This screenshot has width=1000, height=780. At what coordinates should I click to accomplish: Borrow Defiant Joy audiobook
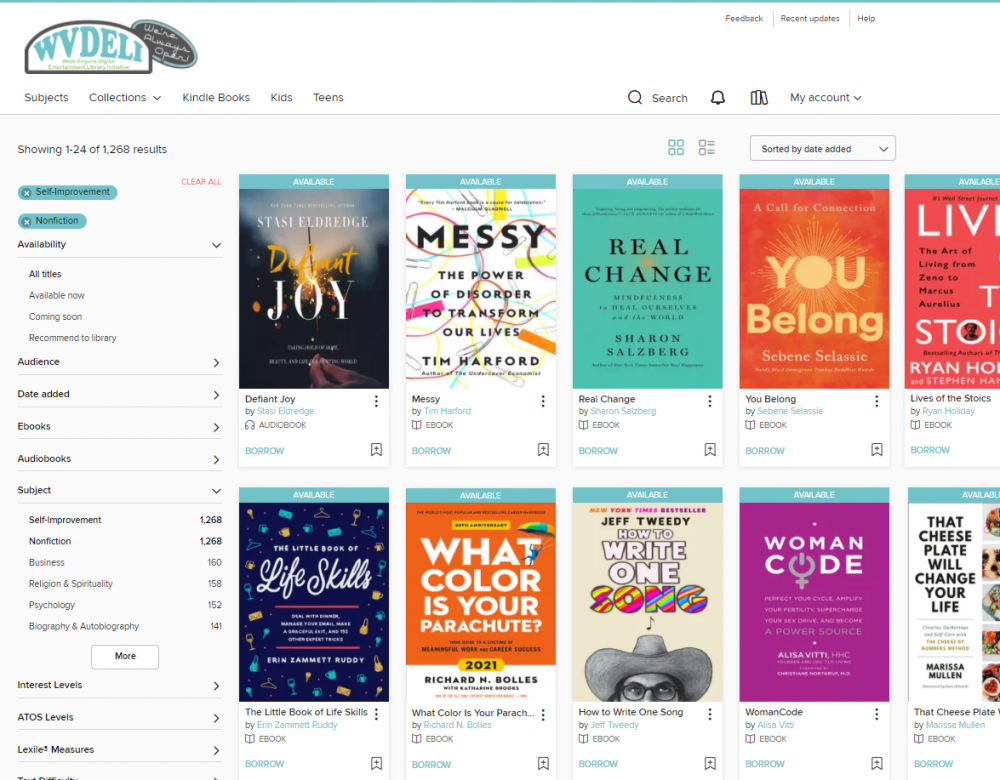point(265,451)
